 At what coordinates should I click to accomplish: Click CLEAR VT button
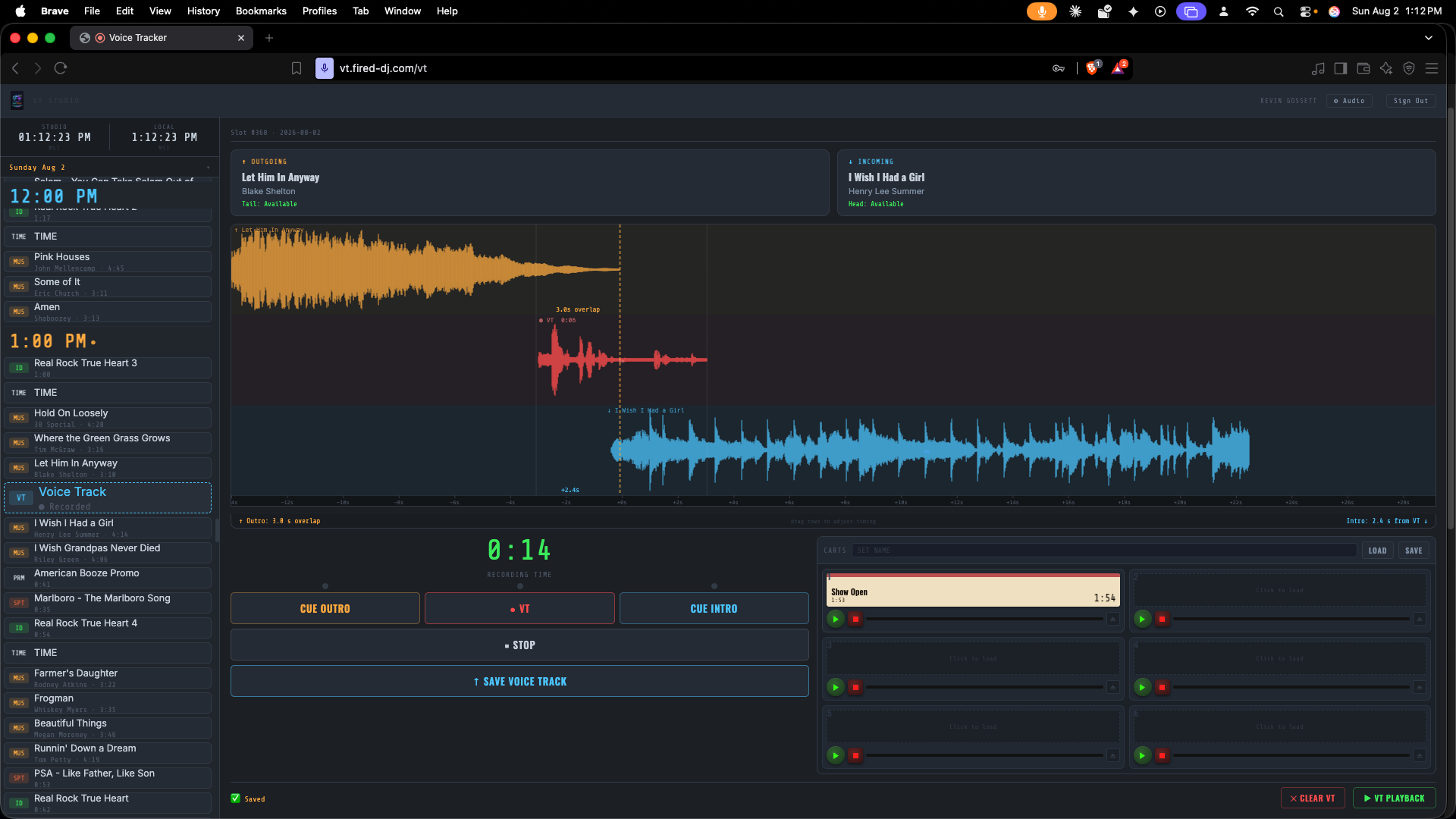point(1313,798)
